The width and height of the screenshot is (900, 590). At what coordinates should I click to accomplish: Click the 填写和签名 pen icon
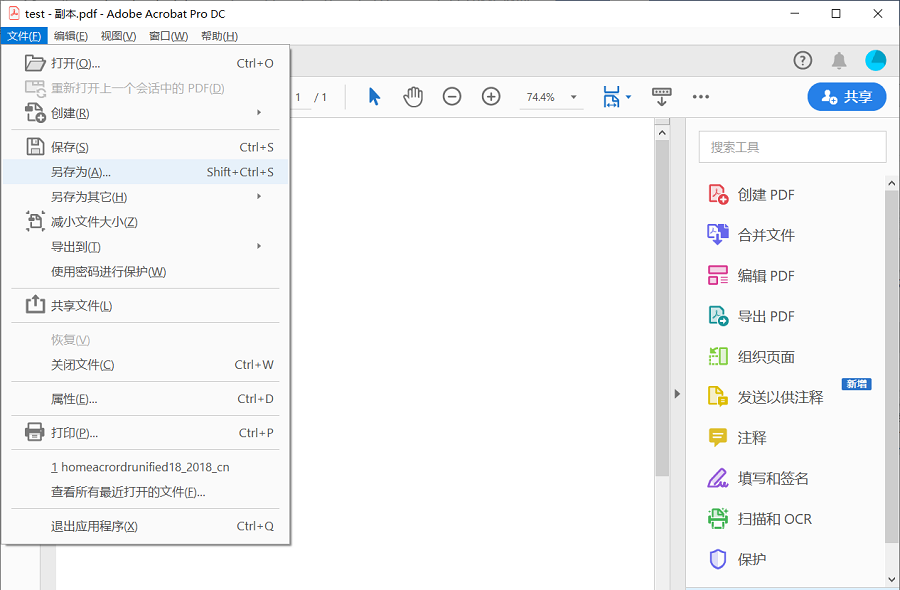point(717,478)
